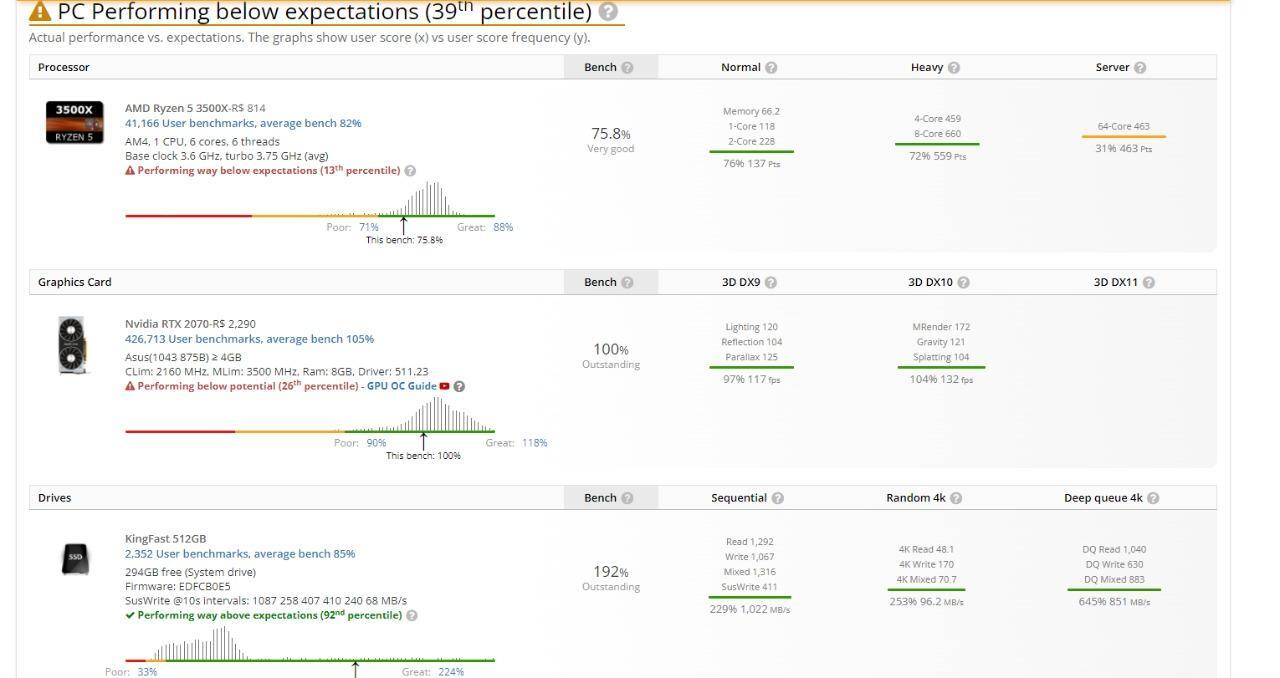Click the Graphics Card section header
Image resolution: width=1280 pixels, height=678 pixels.
75,283
